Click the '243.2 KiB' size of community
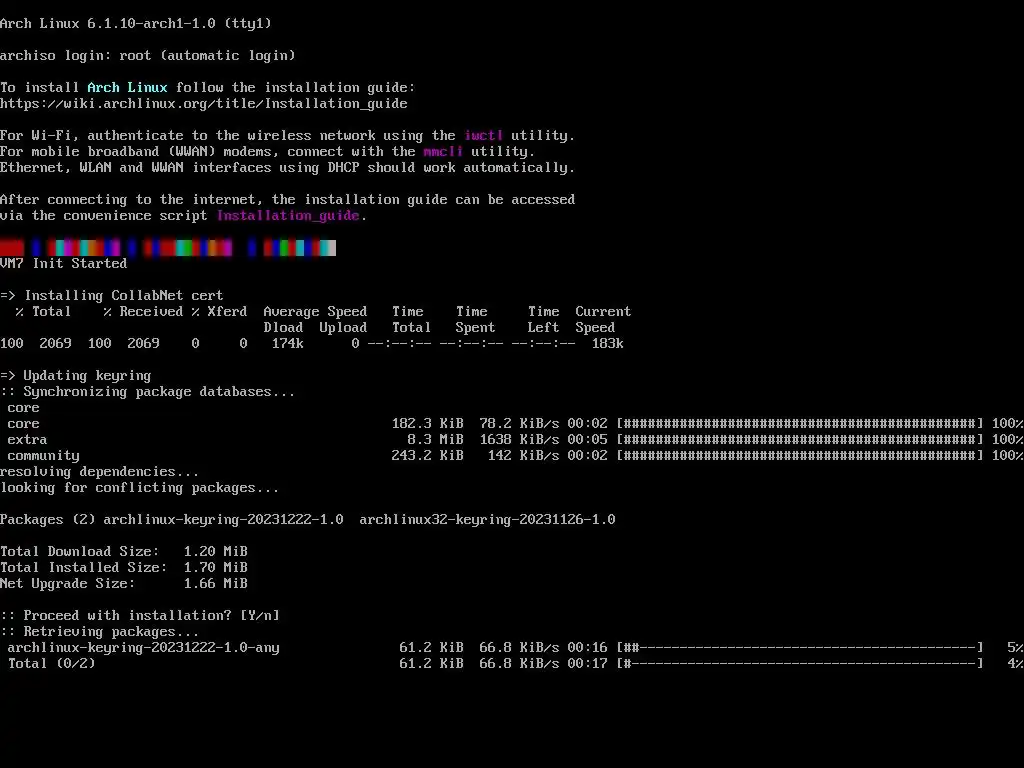The width and height of the screenshot is (1024, 768). point(427,456)
